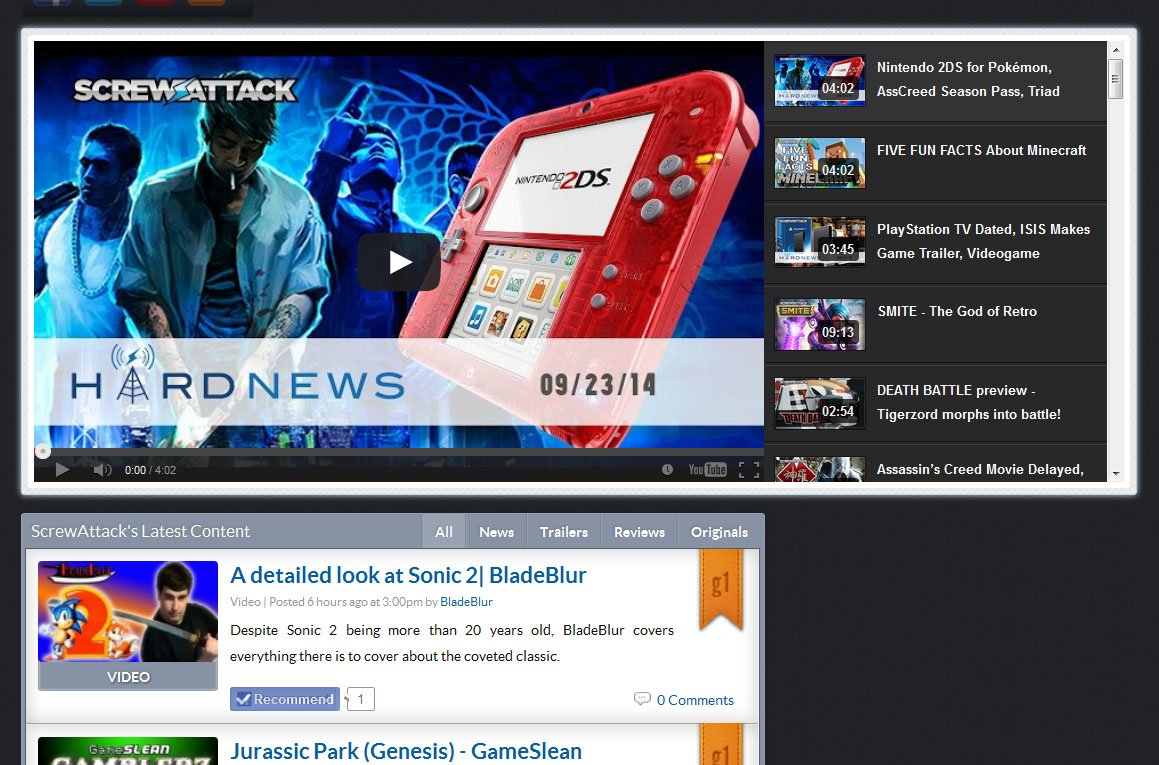Visit BladeBlur author profile link
Image resolution: width=1159 pixels, height=765 pixels.
(466, 602)
